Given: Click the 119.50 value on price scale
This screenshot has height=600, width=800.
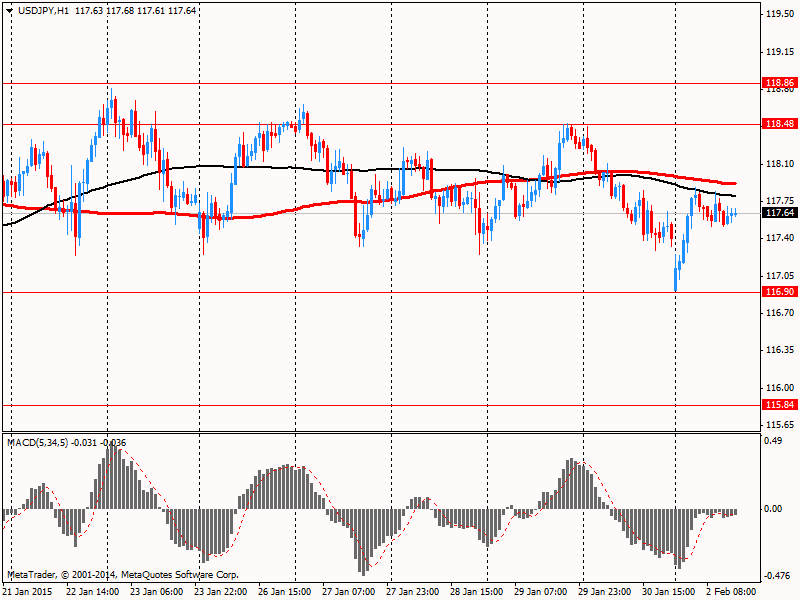Looking at the screenshot, I should click(x=780, y=14).
